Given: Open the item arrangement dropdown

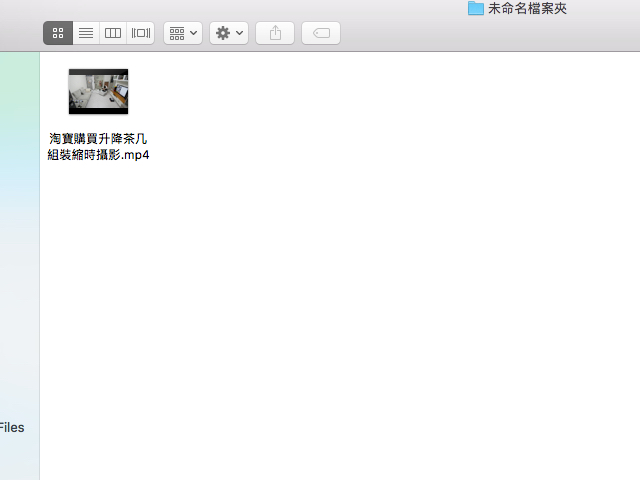Looking at the screenshot, I should pos(183,33).
